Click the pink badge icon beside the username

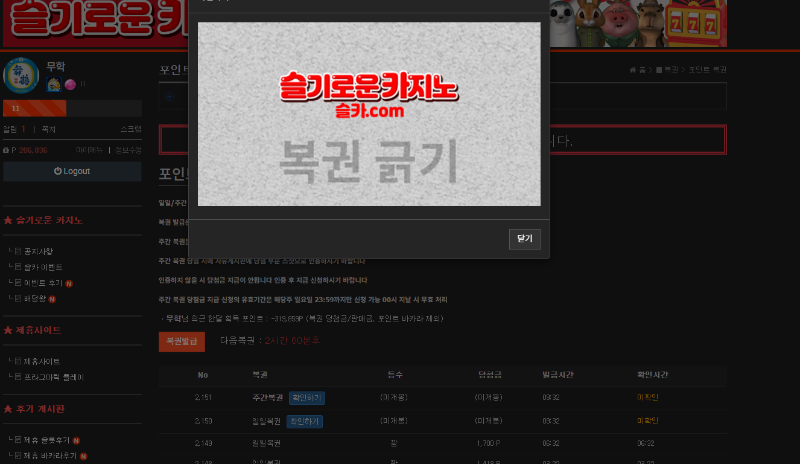(x=70, y=85)
